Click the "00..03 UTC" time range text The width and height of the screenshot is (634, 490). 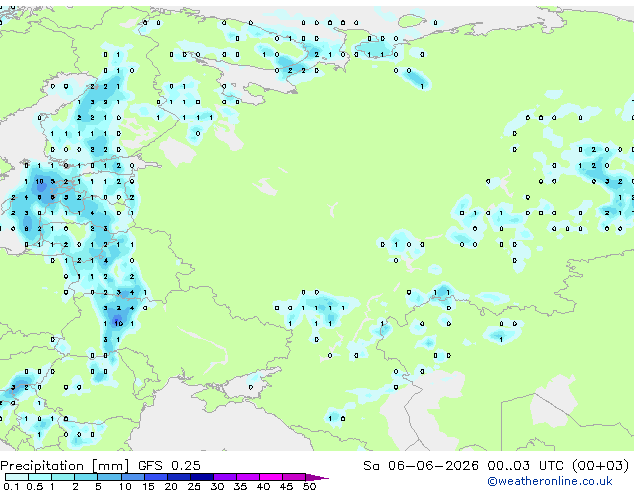pos(525,466)
